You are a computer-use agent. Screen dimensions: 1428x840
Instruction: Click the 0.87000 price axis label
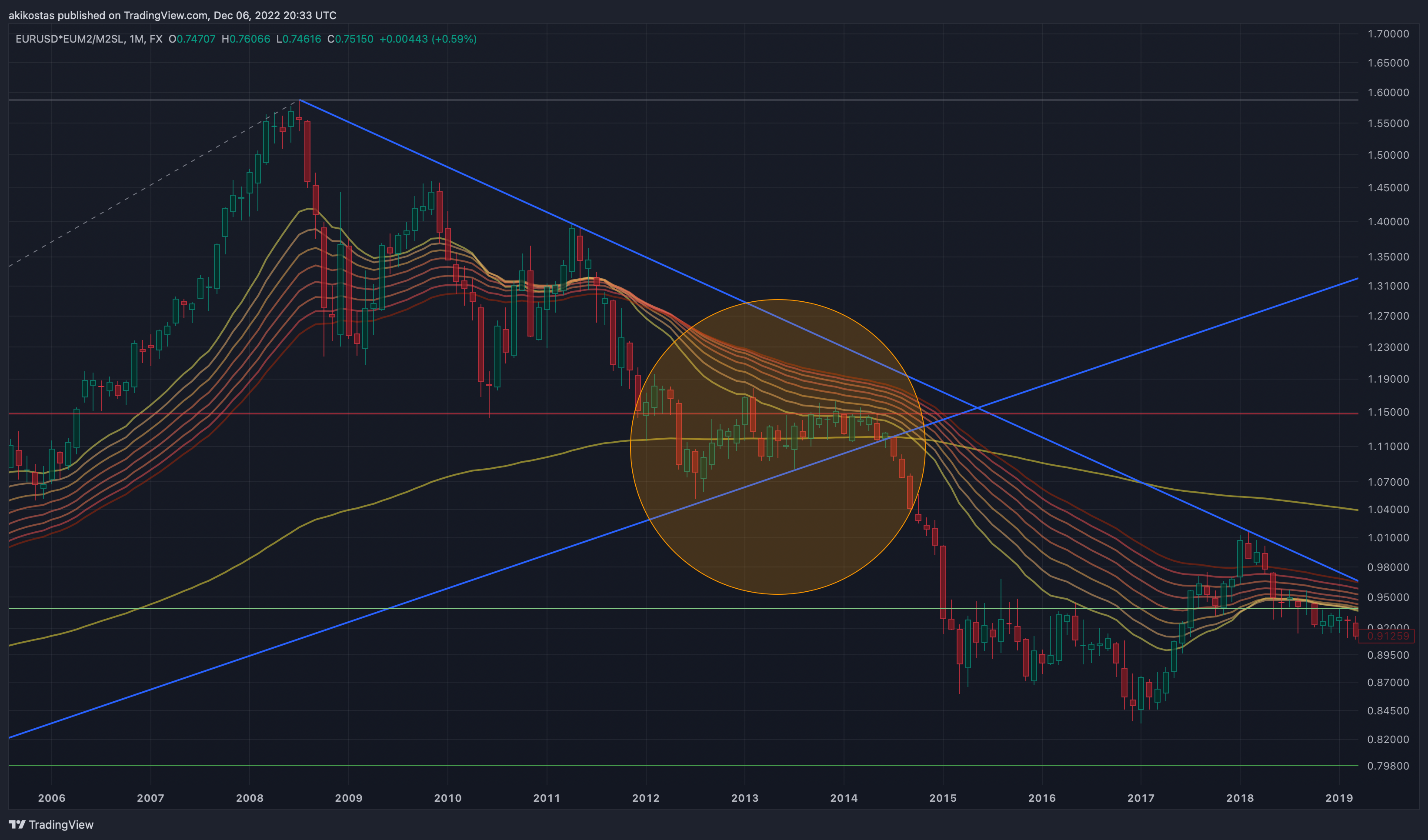click(1388, 683)
